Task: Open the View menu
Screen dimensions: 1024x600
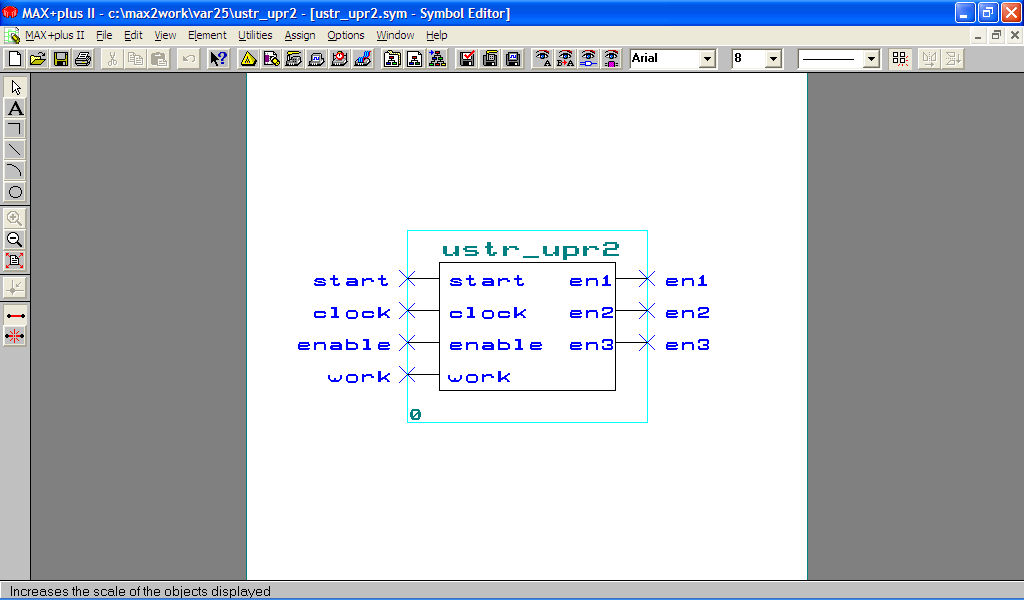Action: pyautogui.click(x=165, y=35)
